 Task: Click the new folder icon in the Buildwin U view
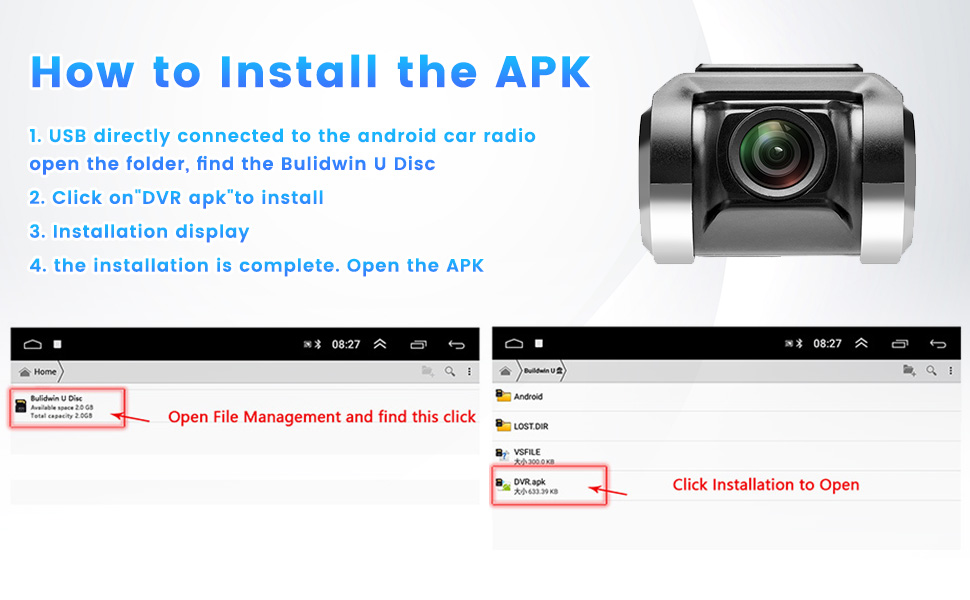click(x=909, y=370)
